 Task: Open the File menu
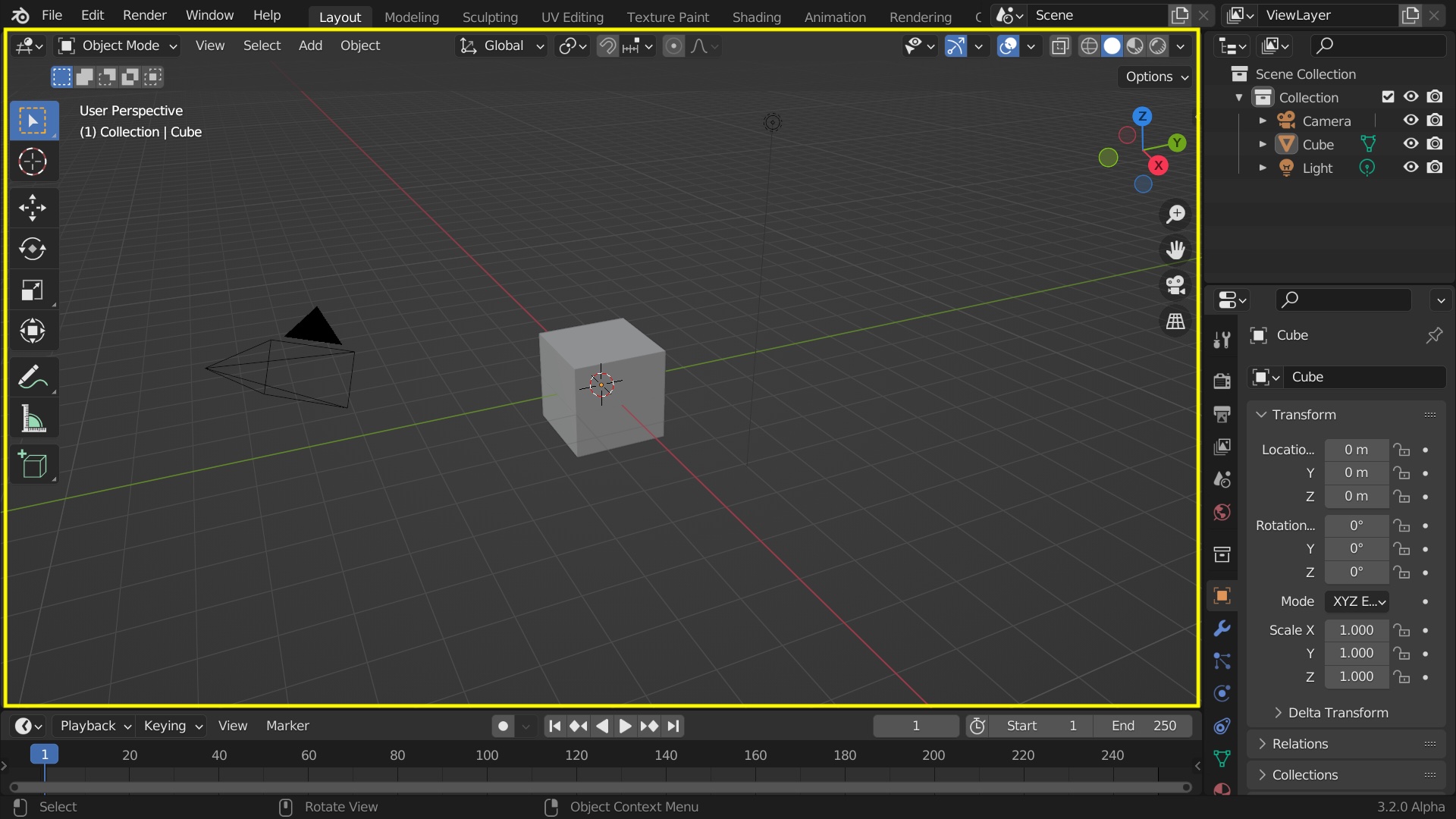point(52,15)
